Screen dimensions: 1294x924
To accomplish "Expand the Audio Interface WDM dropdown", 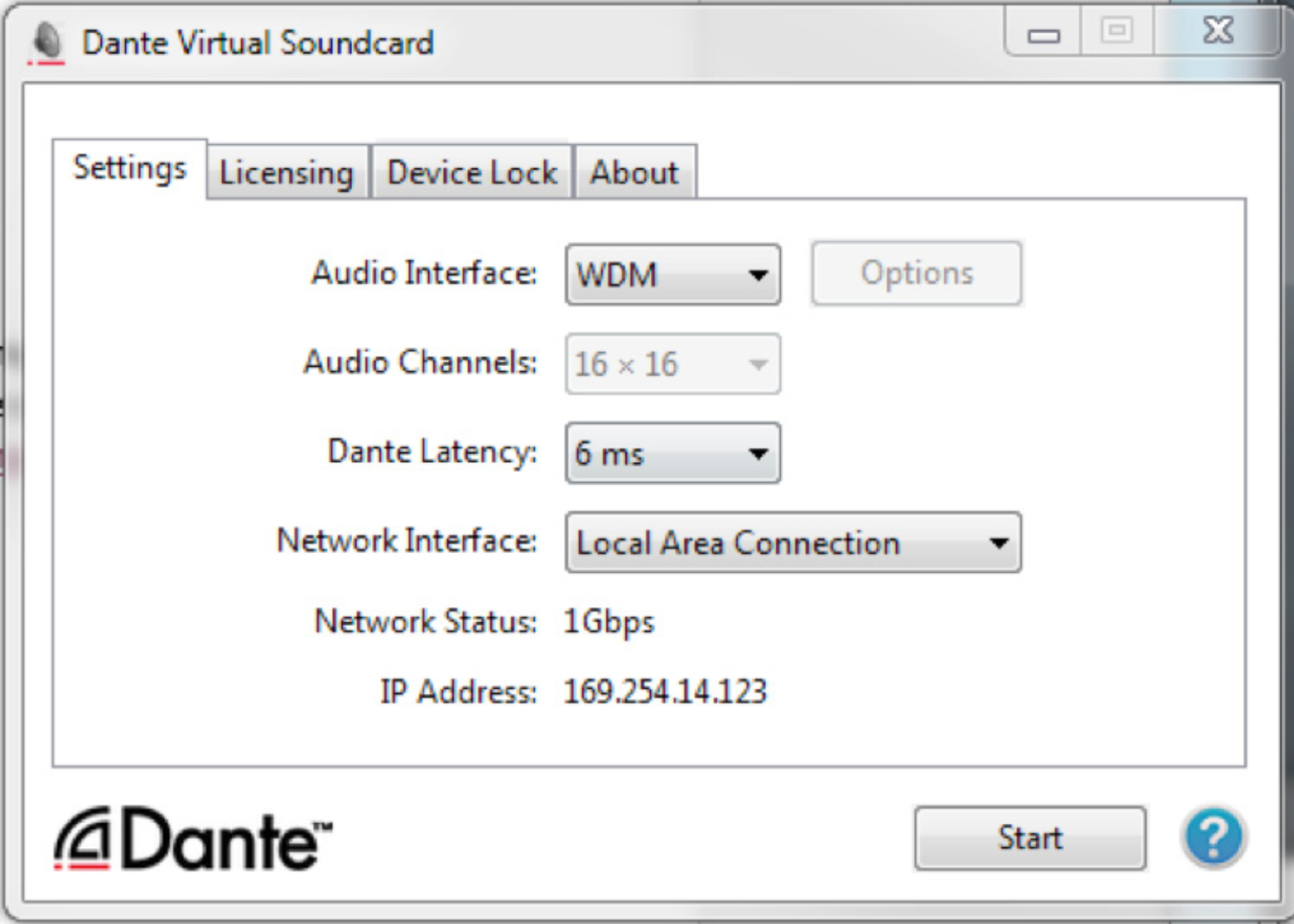I will pos(672,274).
